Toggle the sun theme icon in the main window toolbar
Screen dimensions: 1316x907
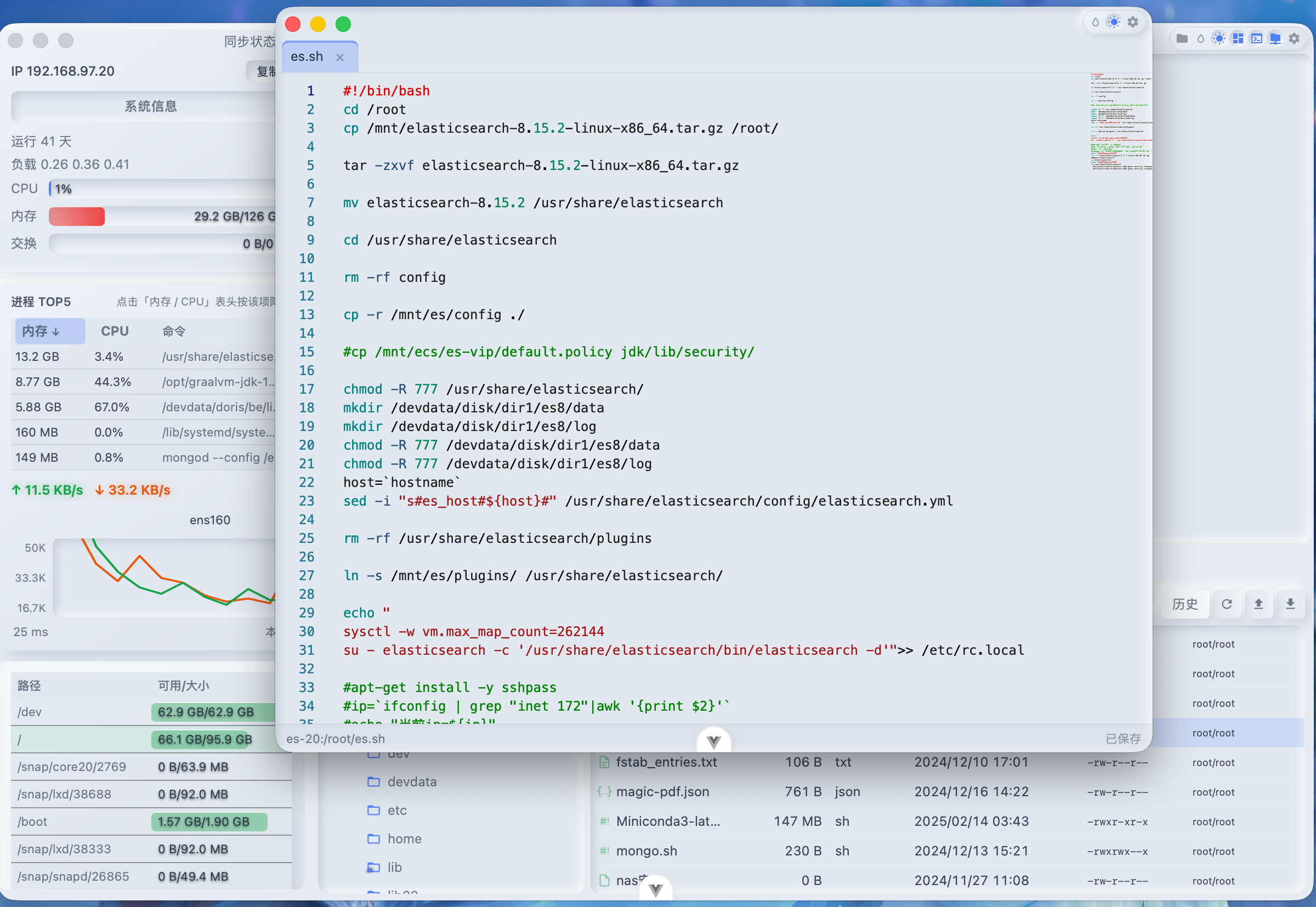pyautogui.click(x=1219, y=38)
